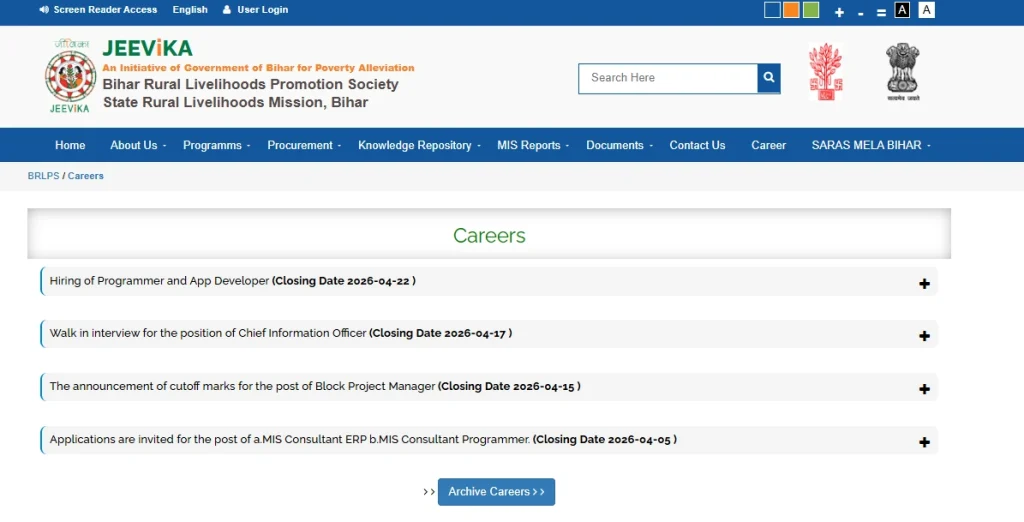The image size is (1024, 522).
Task: Expand Hiring of Programmer and App Developer
Action: [924, 283]
